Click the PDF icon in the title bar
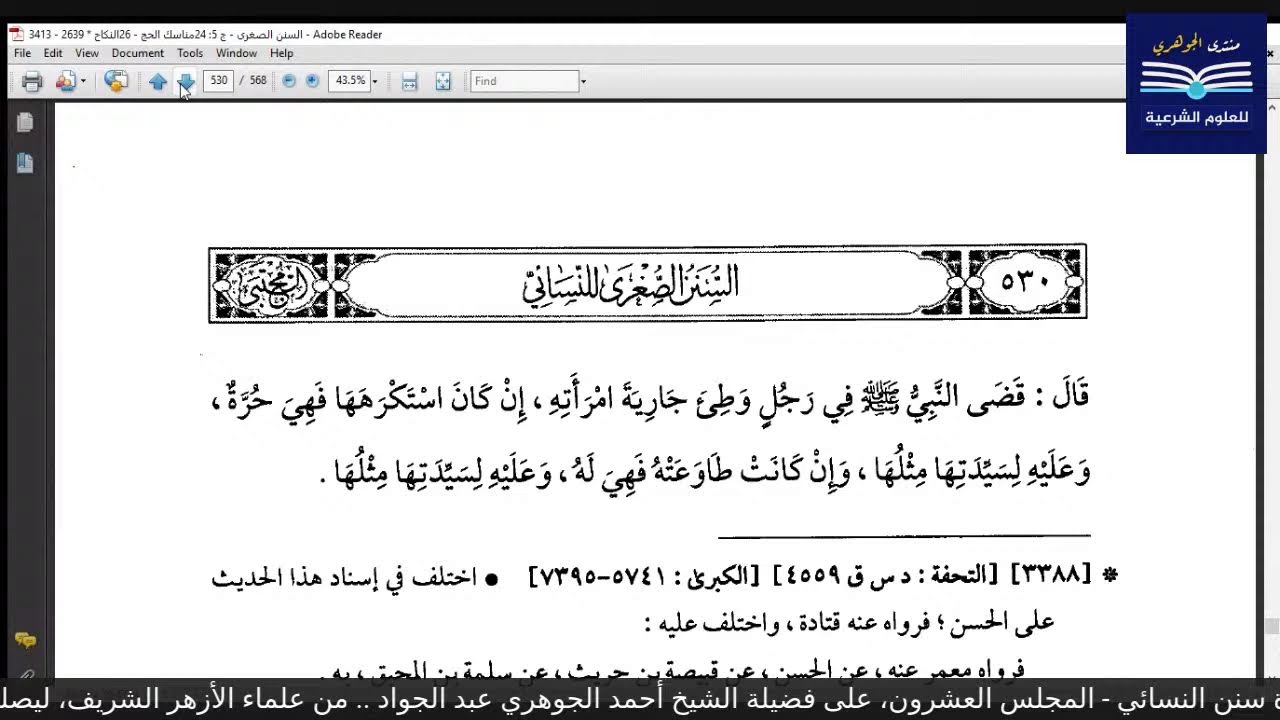 [x=16, y=34]
